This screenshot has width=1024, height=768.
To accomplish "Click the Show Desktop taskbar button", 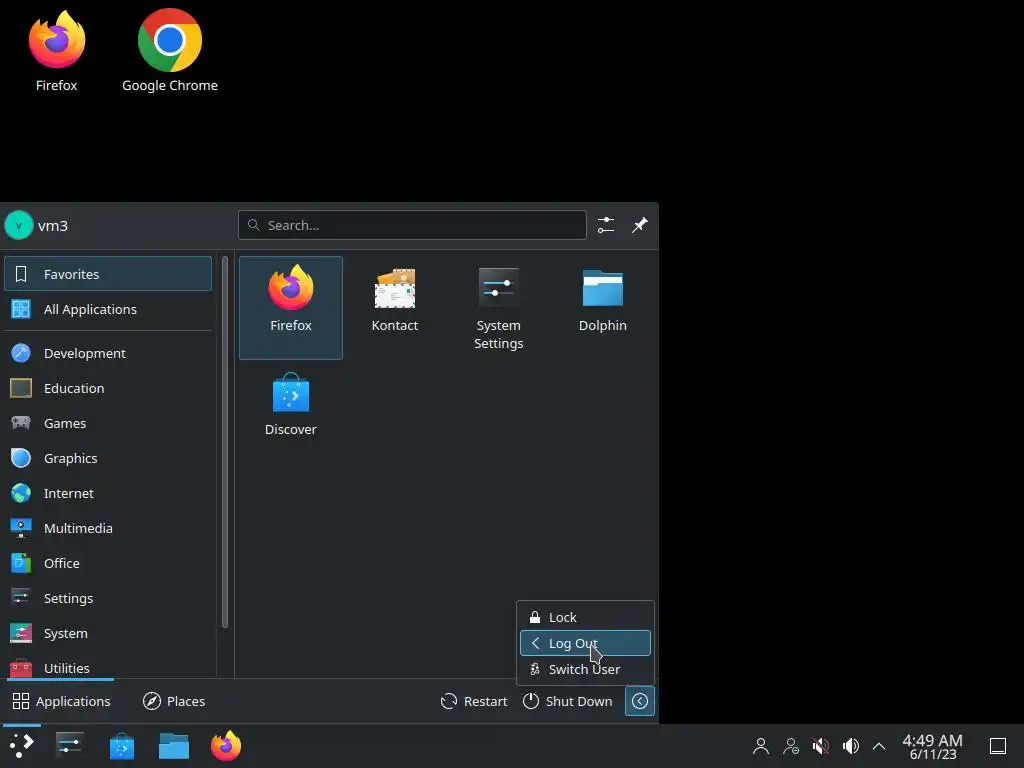I will click(x=998, y=746).
